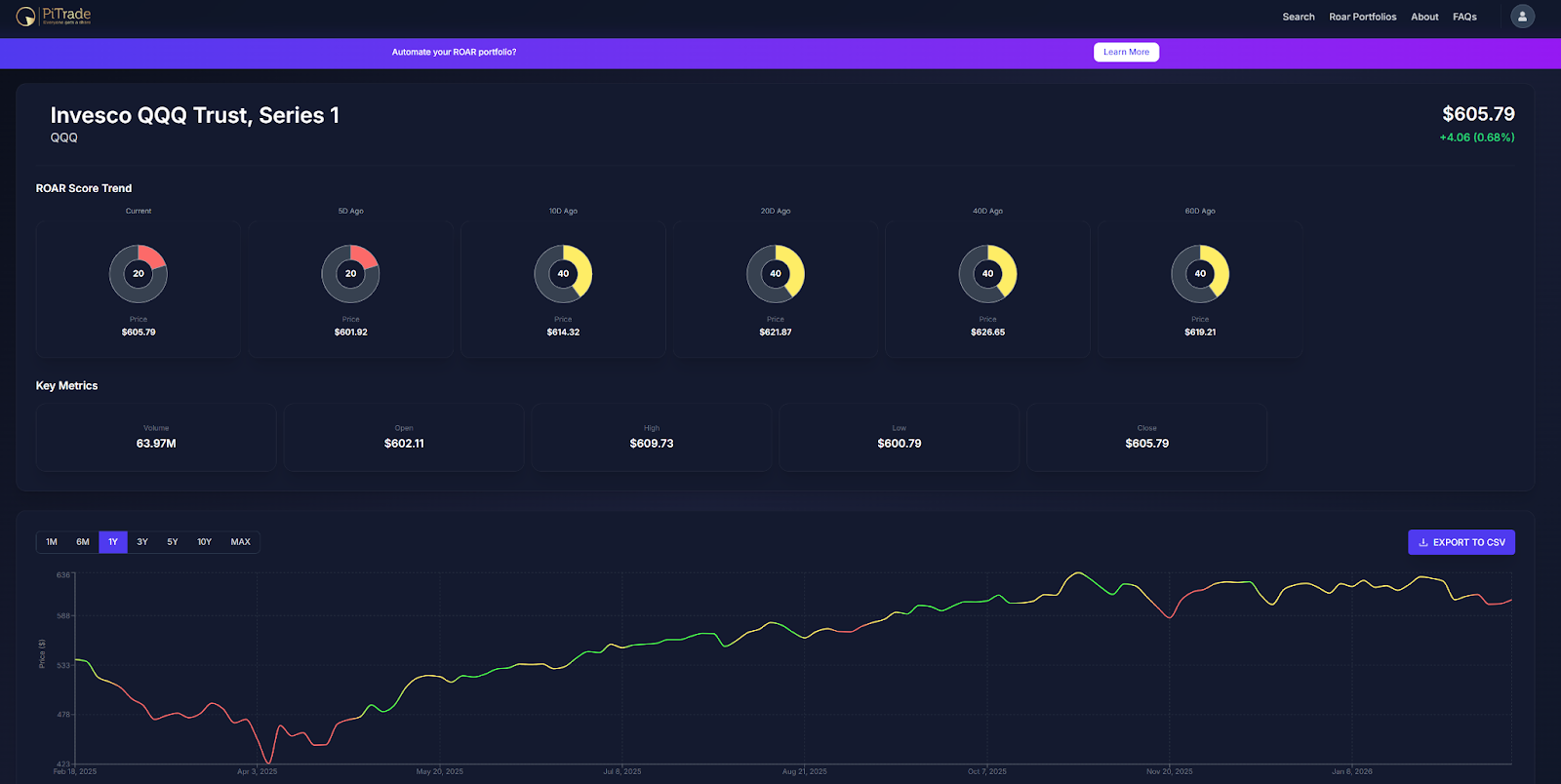Export chart data to CSV
This screenshot has width=1561, height=784.
click(1461, 542)
